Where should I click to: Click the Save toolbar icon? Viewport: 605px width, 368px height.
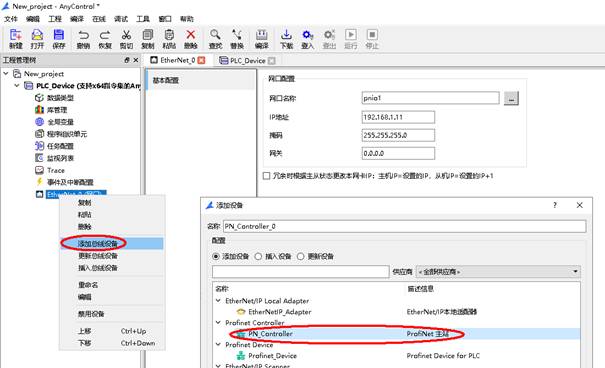coord(59,35)
